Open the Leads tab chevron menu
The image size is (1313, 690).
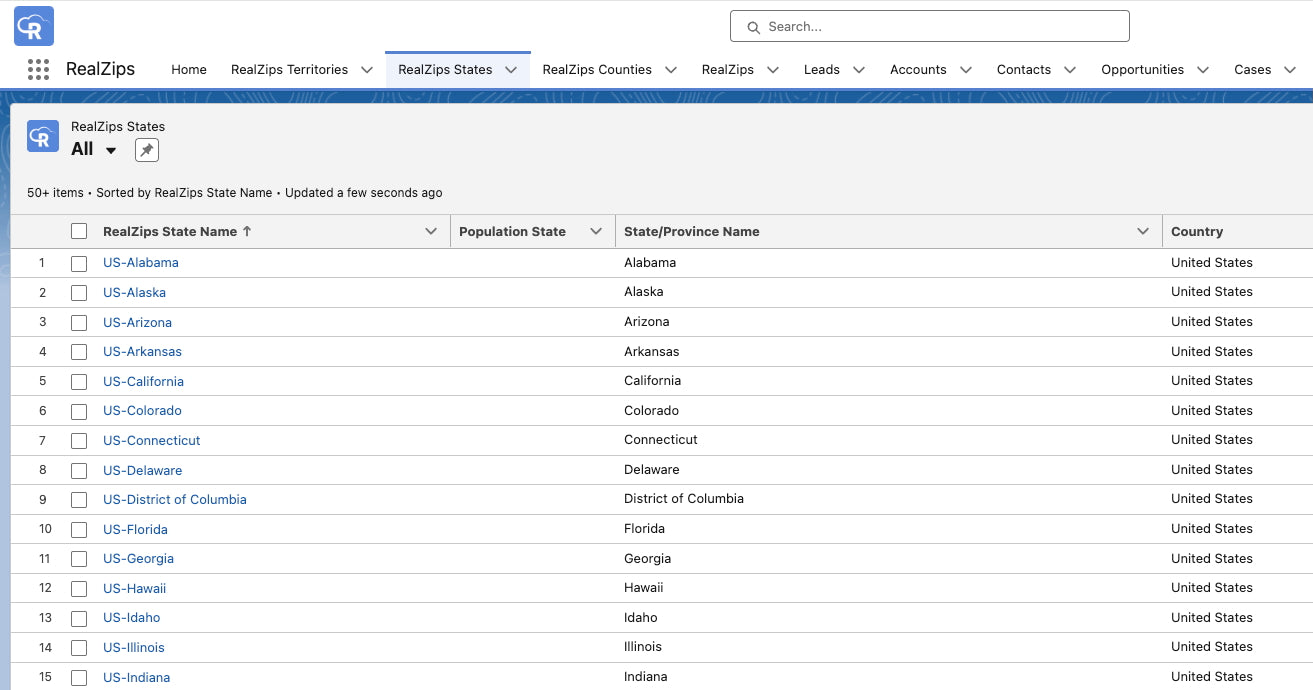pyautogui.click(x=859, y=70)
